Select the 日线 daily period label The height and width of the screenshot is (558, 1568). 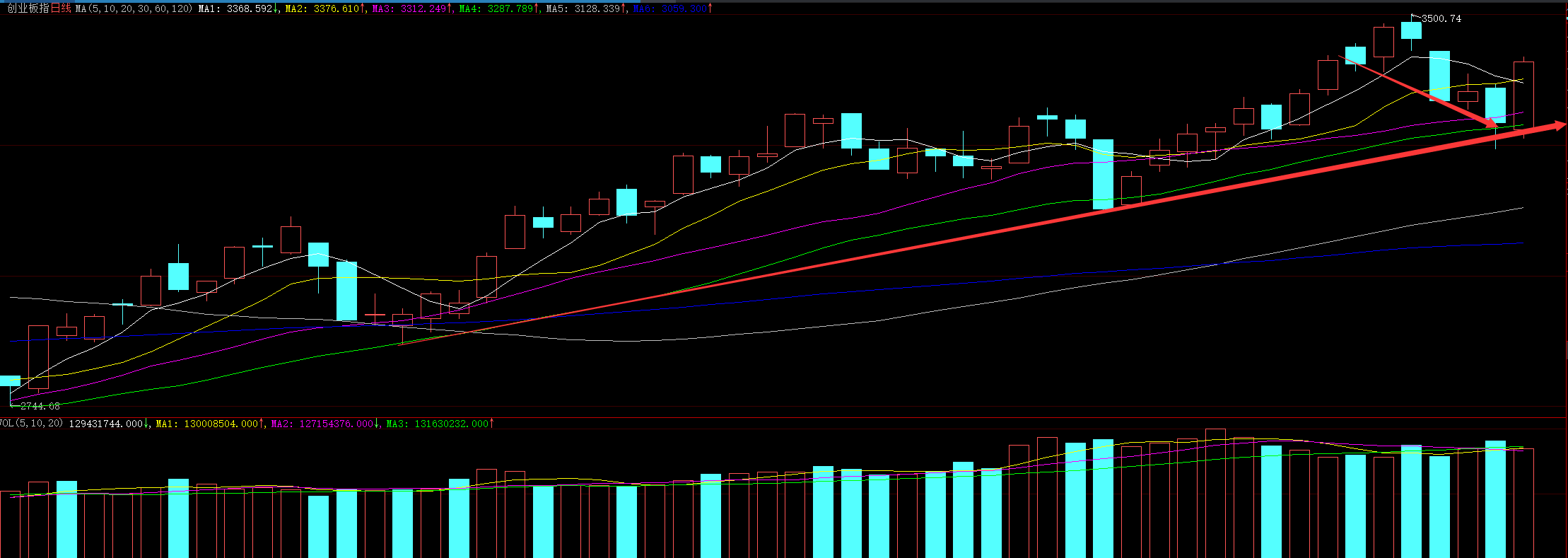[62, 8]
